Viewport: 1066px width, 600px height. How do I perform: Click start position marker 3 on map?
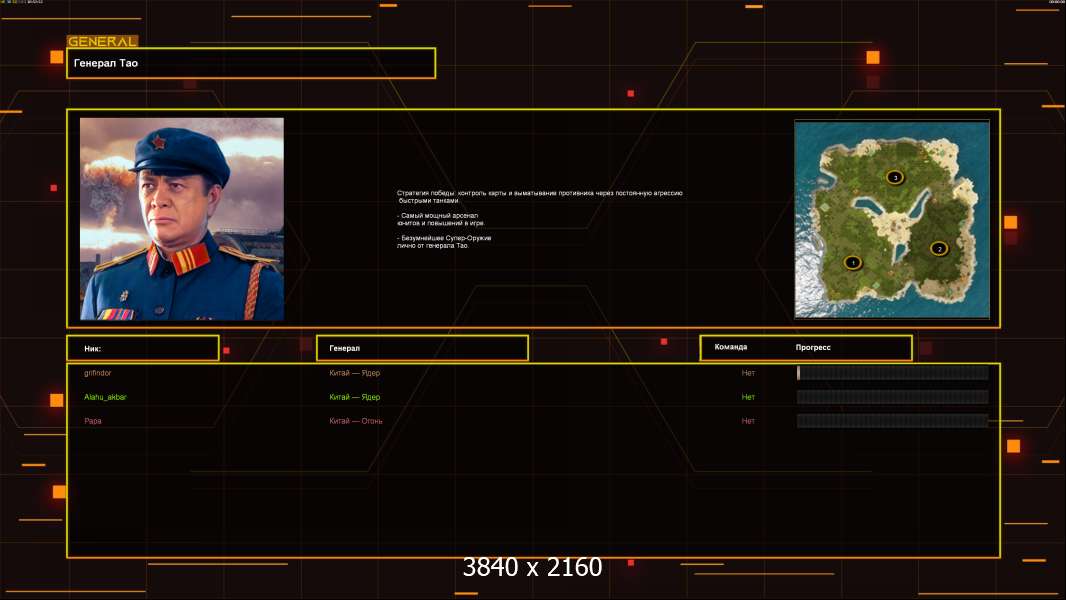tap(895, 177)
